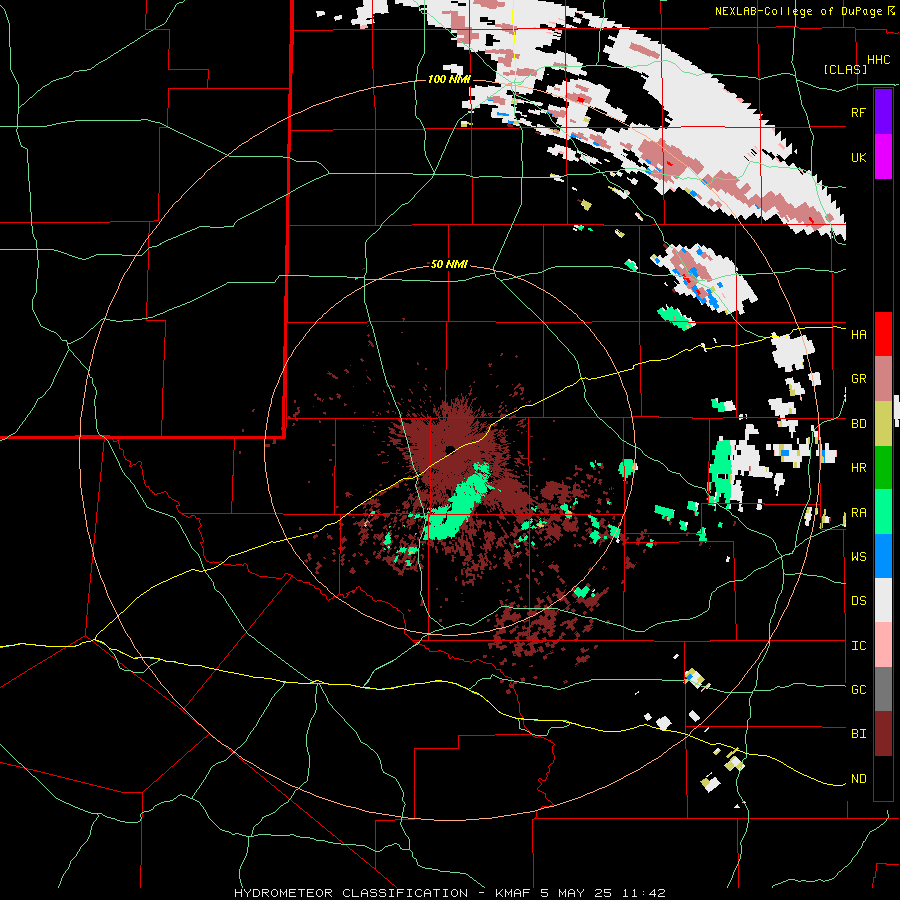Click the GC gray legend swatch
Screen dimensions: 900x900
pos(883,689)
